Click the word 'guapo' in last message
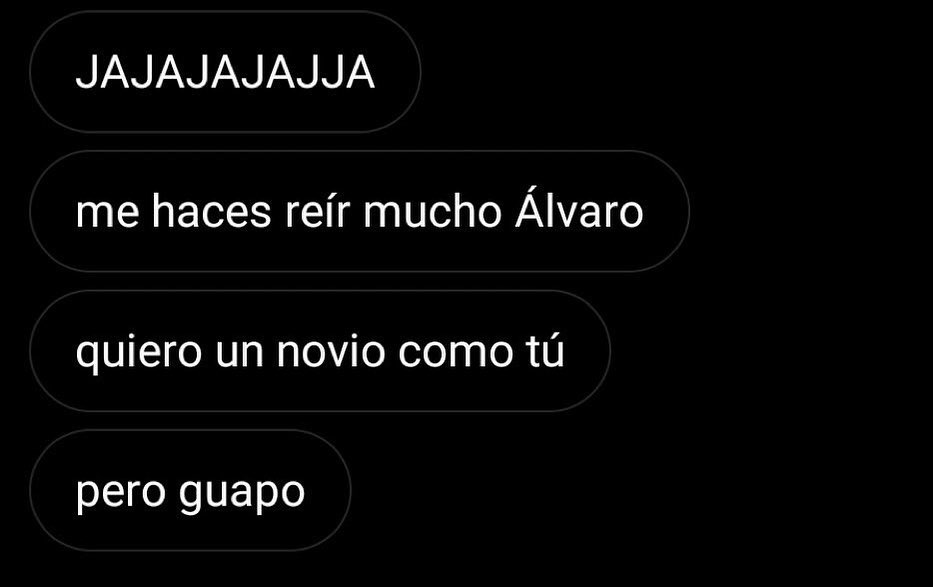The image size is (933, 587). coord(242,495)
